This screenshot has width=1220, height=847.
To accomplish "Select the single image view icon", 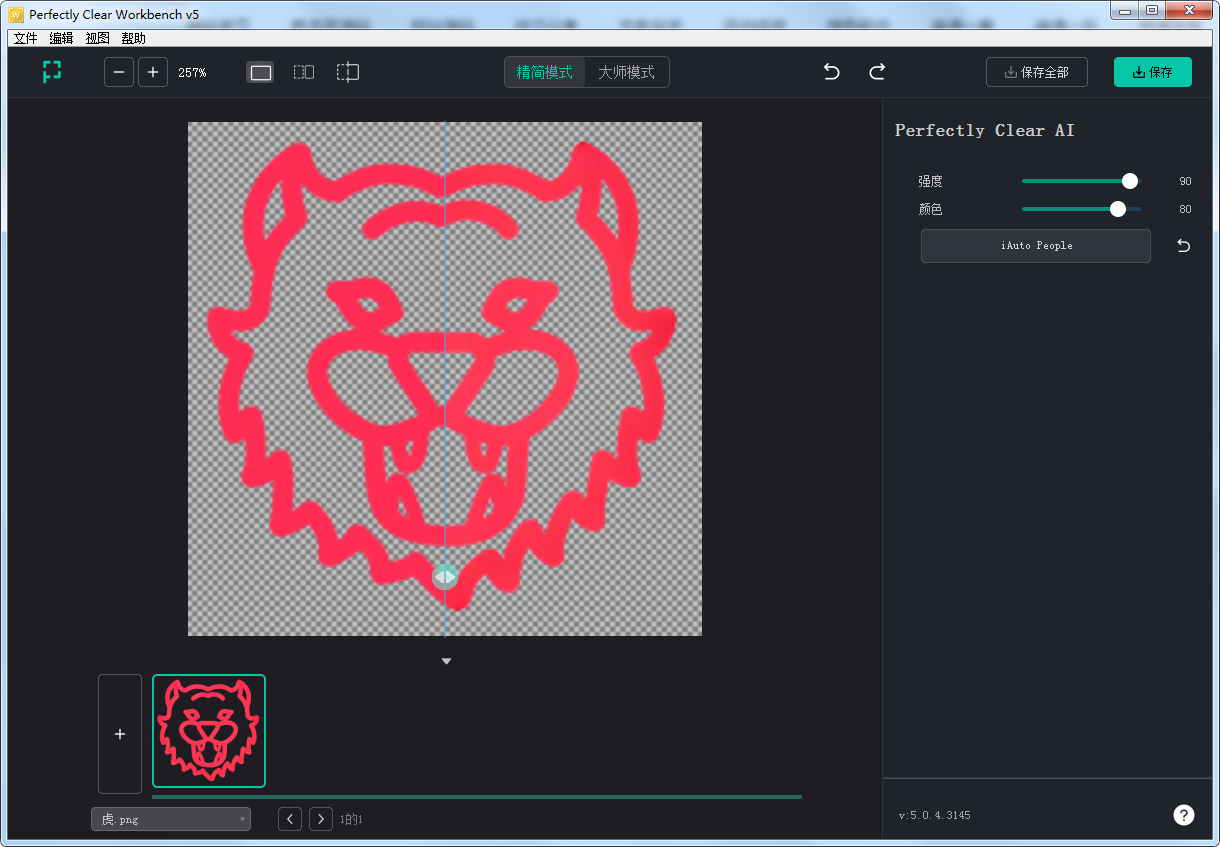I will (x=259, y=71).
